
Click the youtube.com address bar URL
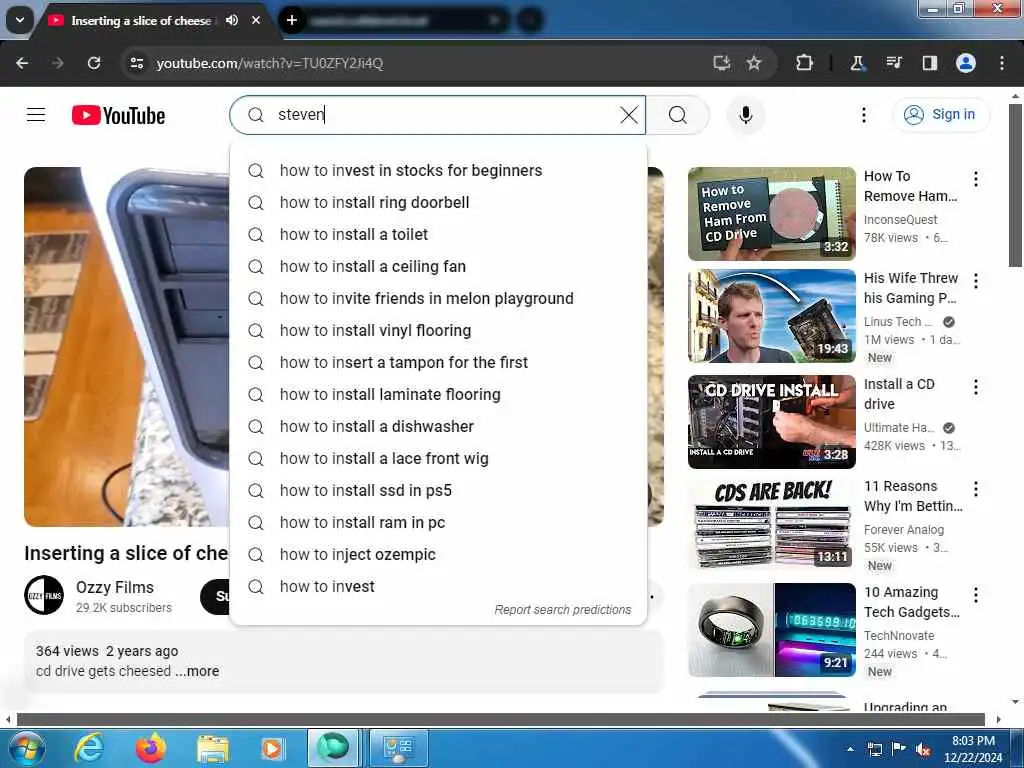269,63
